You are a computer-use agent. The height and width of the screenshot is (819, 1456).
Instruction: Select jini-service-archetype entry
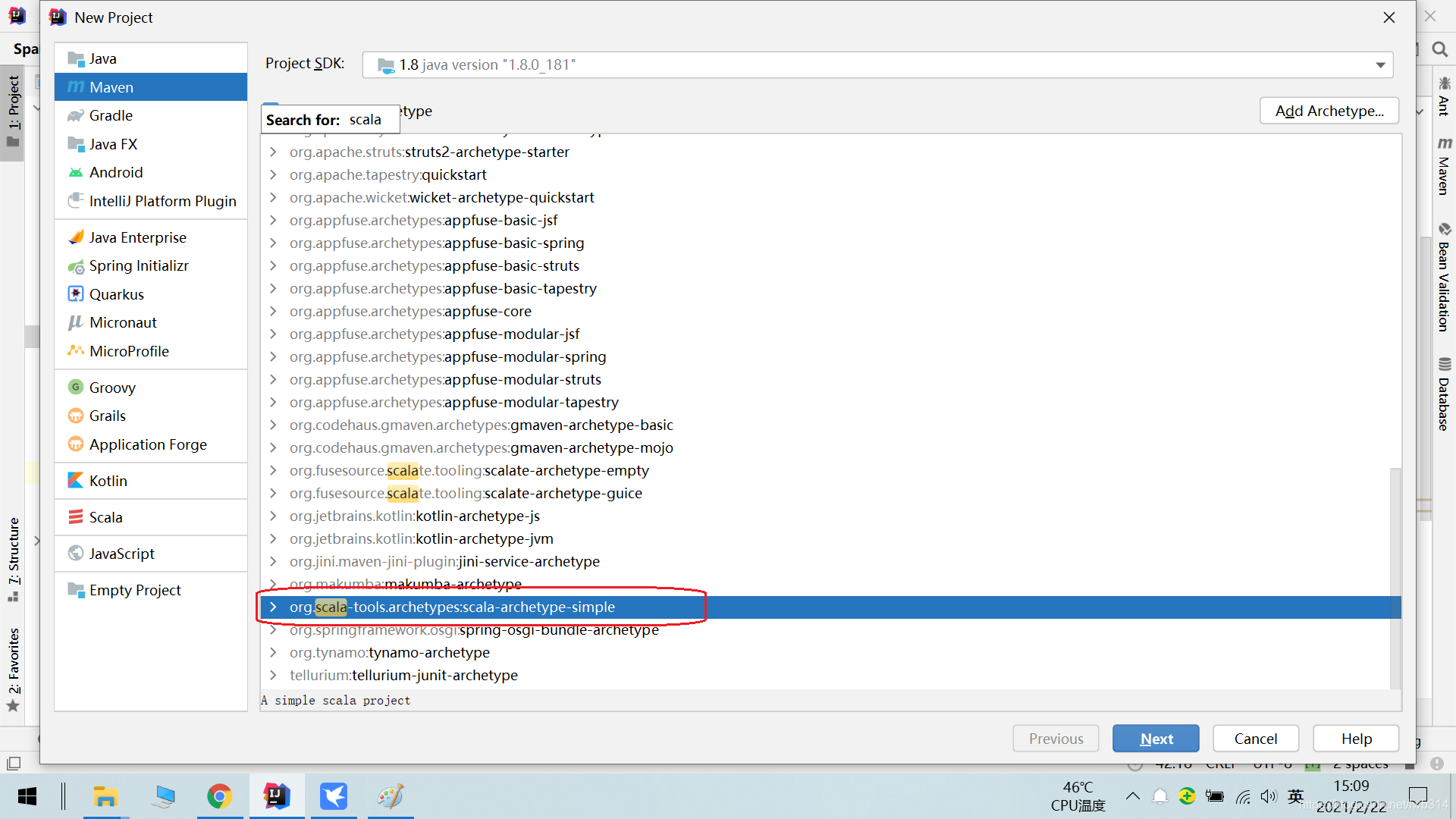point(444,561)
